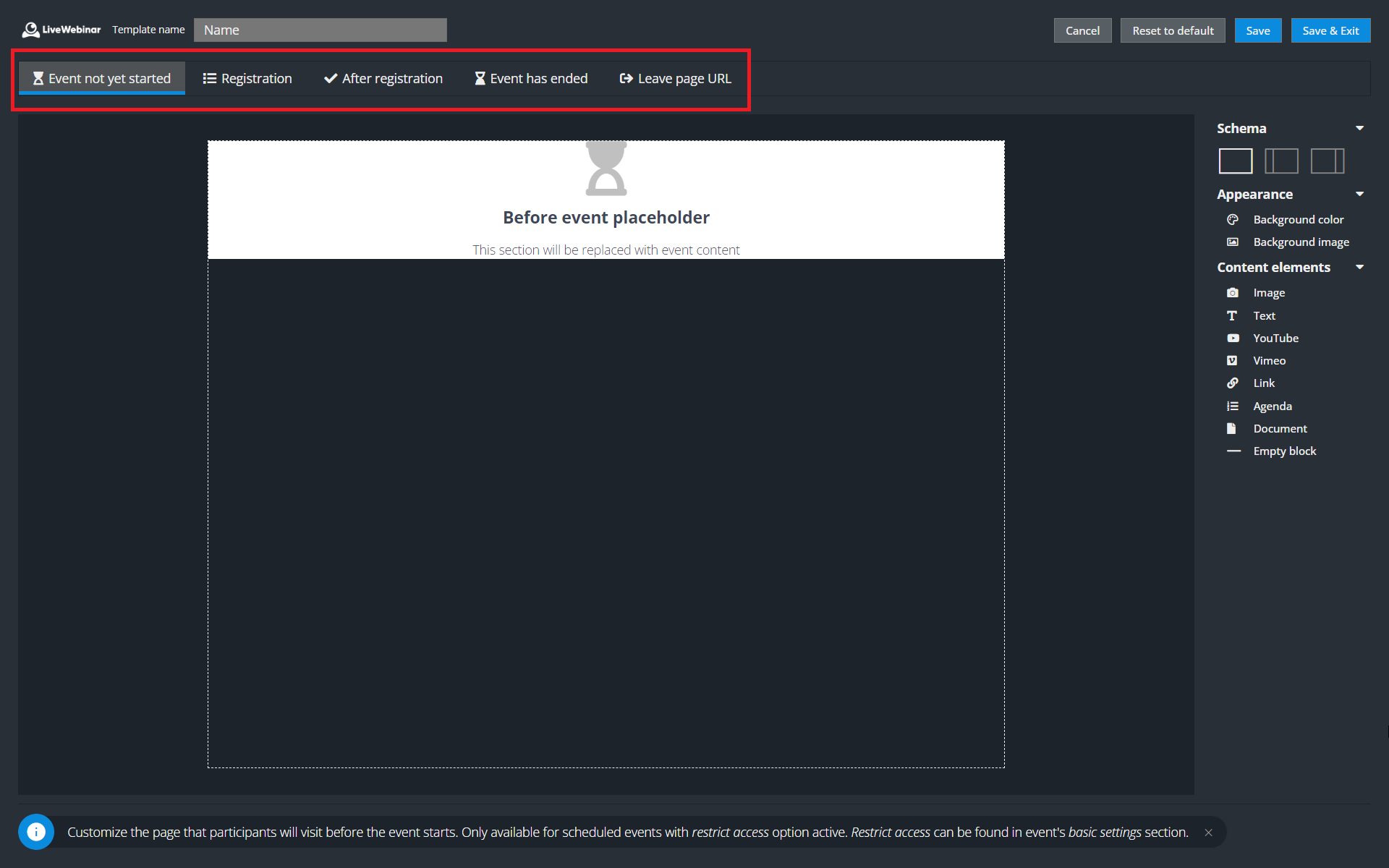Choose the left-sidebar schema layout

coord(1281,161)
